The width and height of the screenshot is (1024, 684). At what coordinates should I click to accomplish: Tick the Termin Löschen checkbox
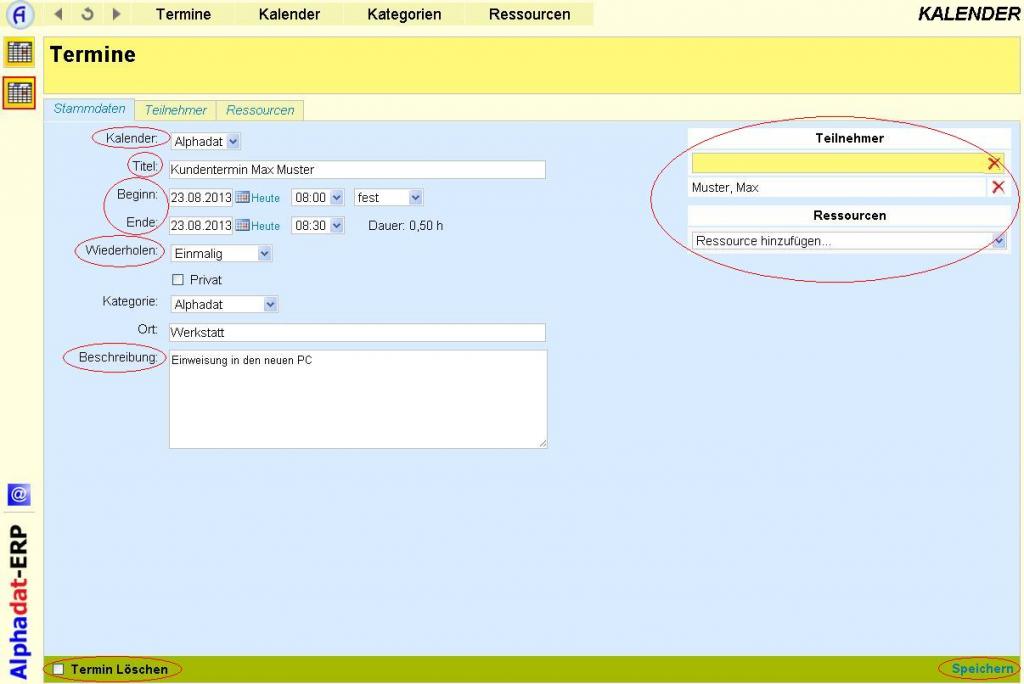point(59,669)
